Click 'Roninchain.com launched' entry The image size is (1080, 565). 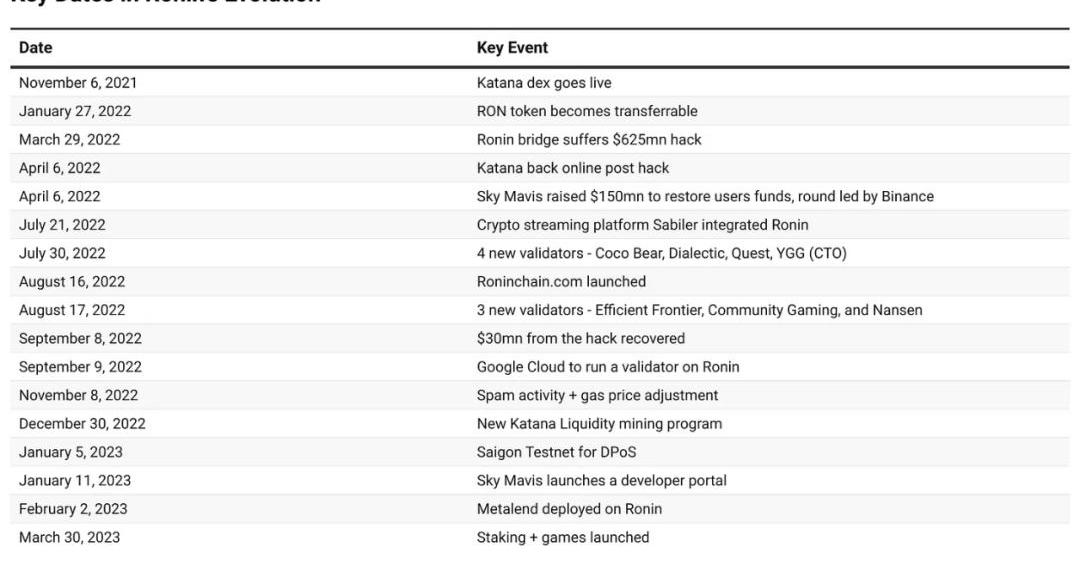pyautogui.click(x=561, y=282)
